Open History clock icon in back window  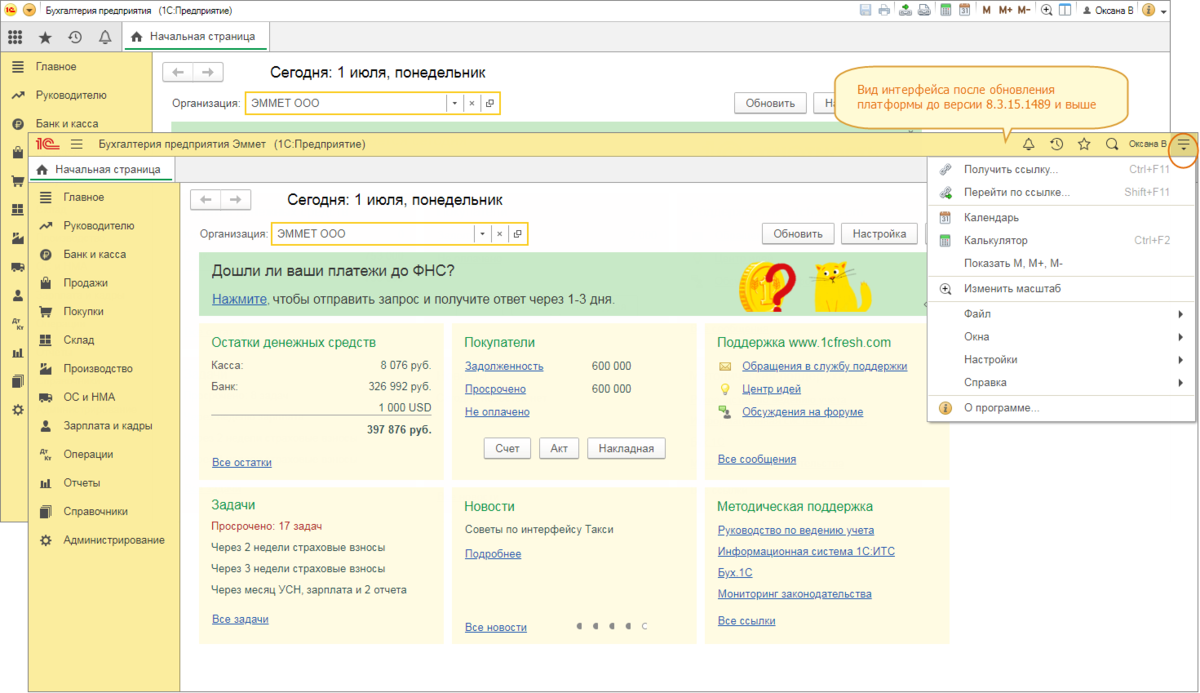pyautogui.click(x=75, y=37)
